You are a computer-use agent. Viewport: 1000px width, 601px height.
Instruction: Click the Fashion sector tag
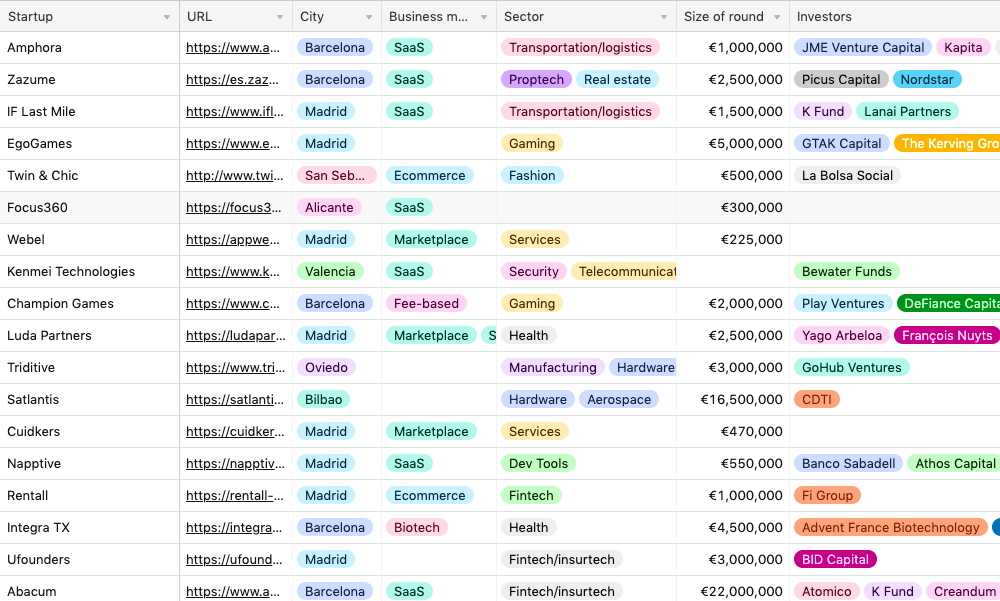click(532, 175)
